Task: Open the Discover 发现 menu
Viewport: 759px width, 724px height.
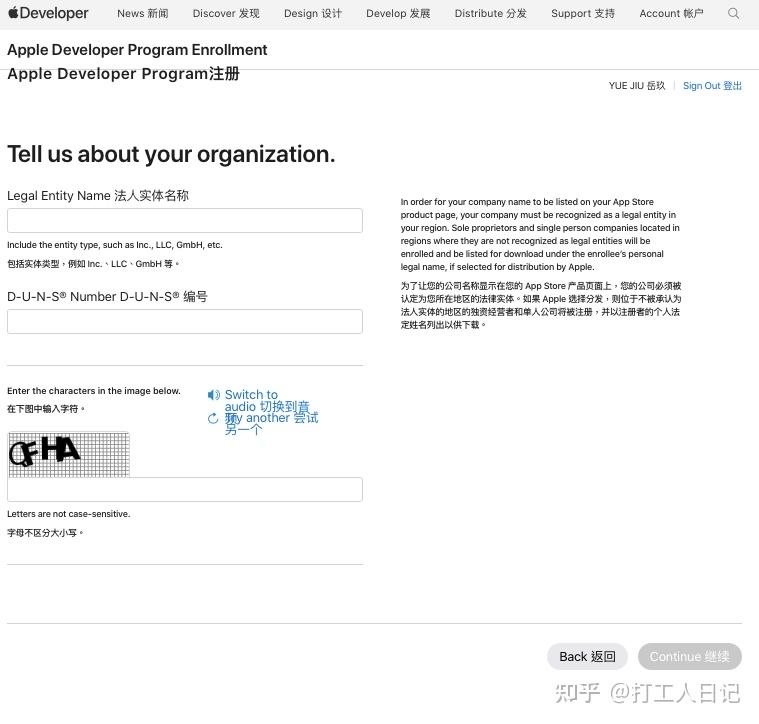Action: click(226, 14)
